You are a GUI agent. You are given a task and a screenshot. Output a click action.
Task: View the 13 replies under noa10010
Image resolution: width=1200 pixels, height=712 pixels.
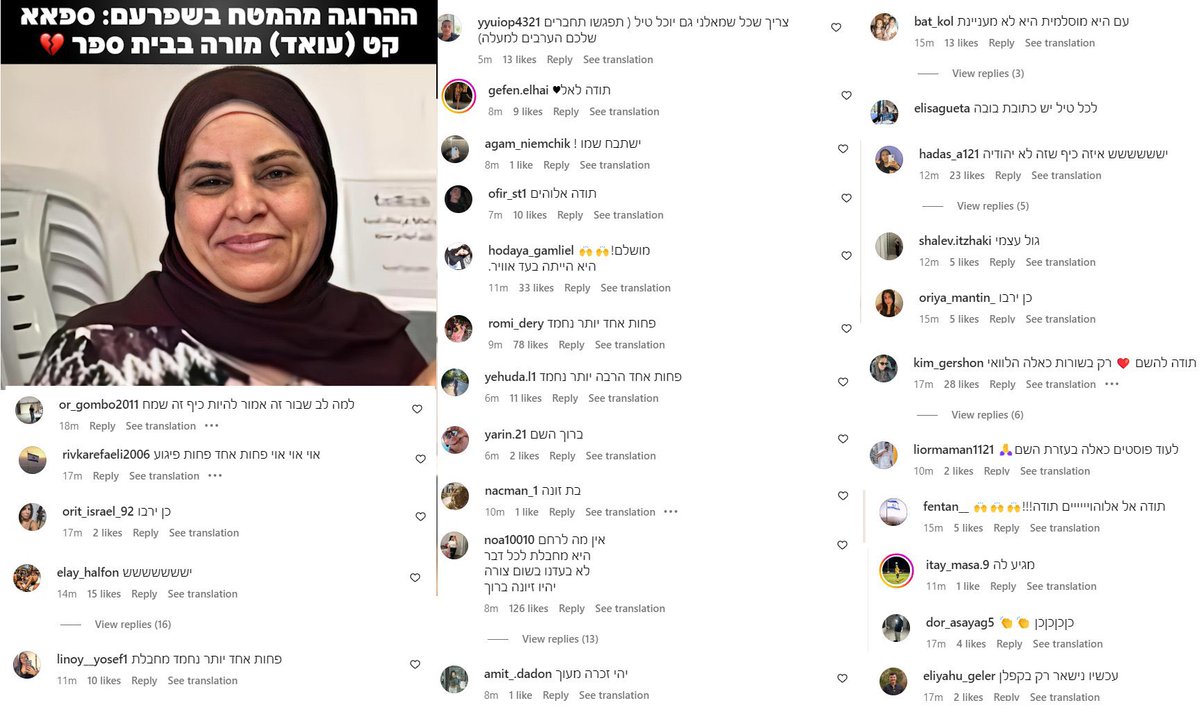point(560,639)
